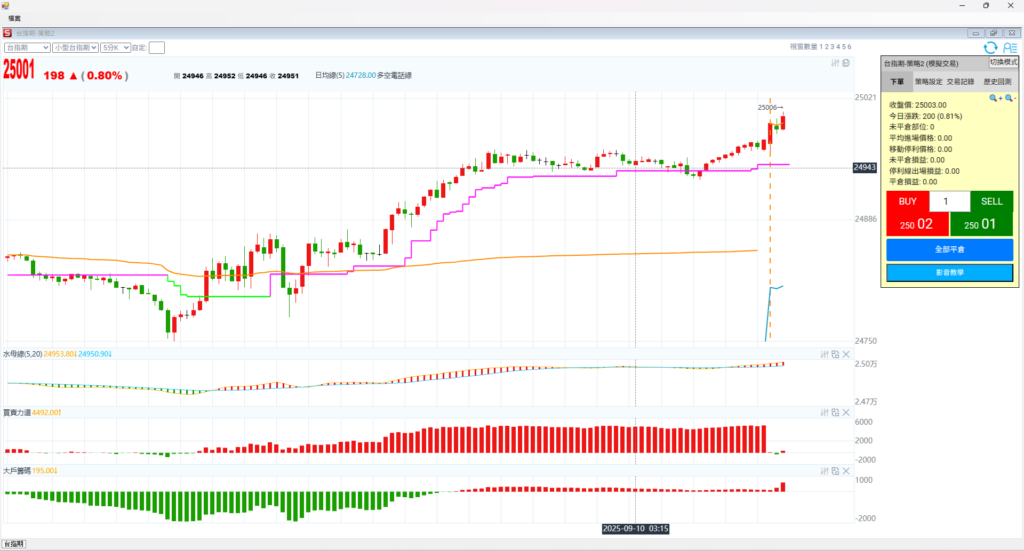
Task: Click the 收盤價: 25003.00 text
Action: click(918, 105)
